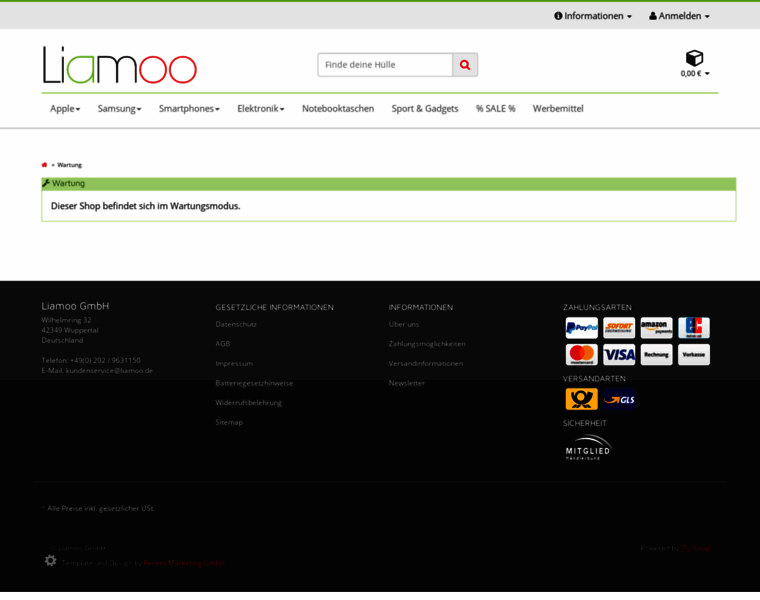
Task: Open the shopping cart box icon
Action: (x=694, y=58)
